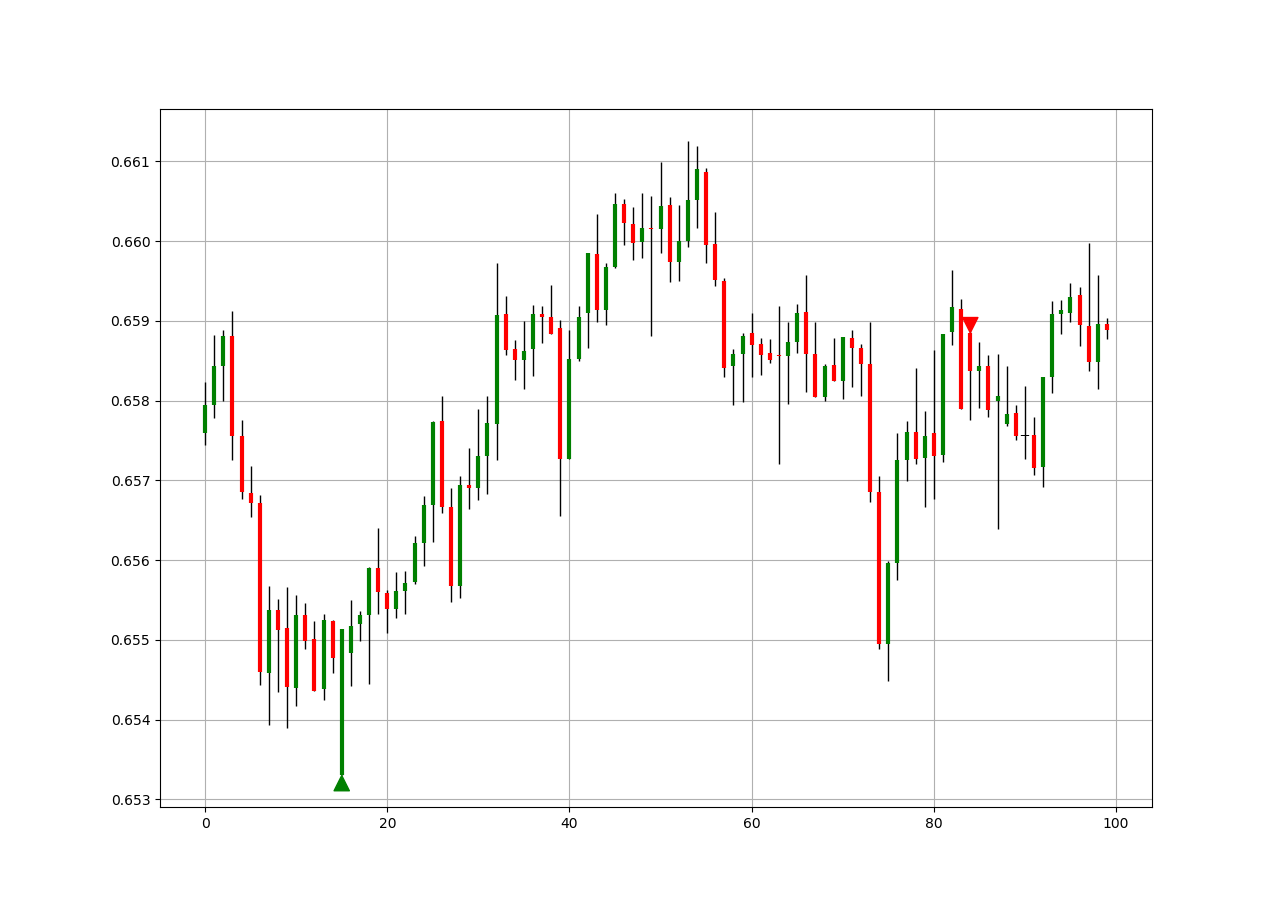Click the 0.658 y-axis label

(131, 401)
